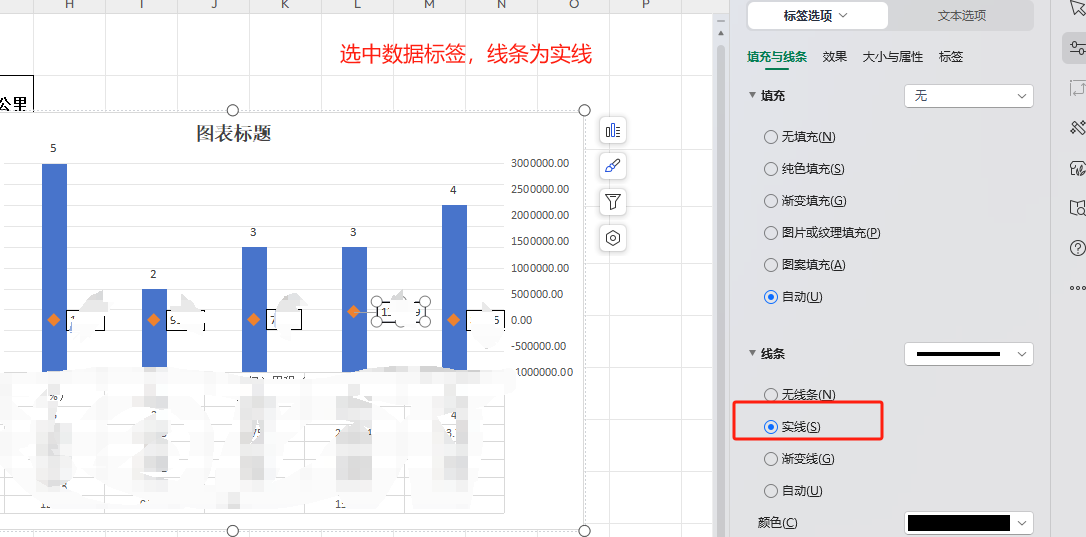The image size is (1086, 537).
Task: Open the three-dot more options icon
Action: 1077,288
